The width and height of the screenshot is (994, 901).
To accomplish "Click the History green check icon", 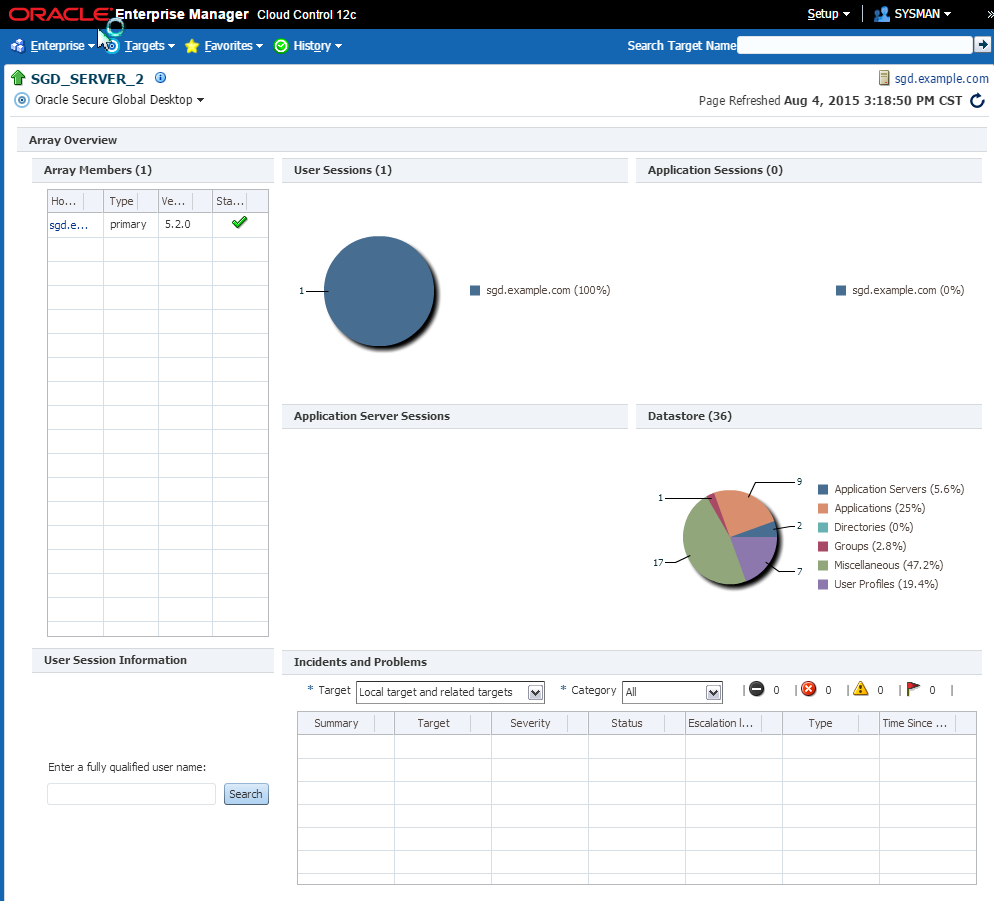I will click(281, 46).
